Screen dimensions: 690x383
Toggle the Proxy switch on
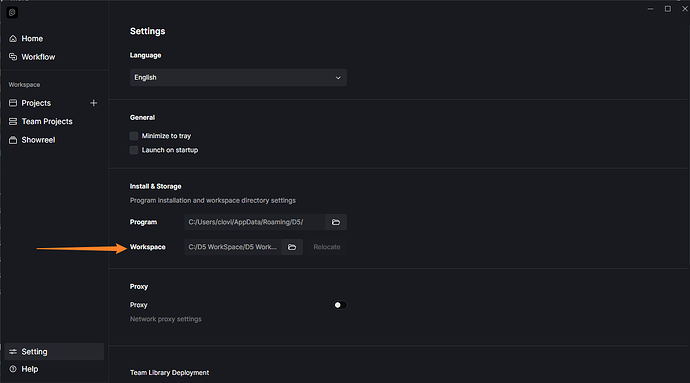[340, 305]
